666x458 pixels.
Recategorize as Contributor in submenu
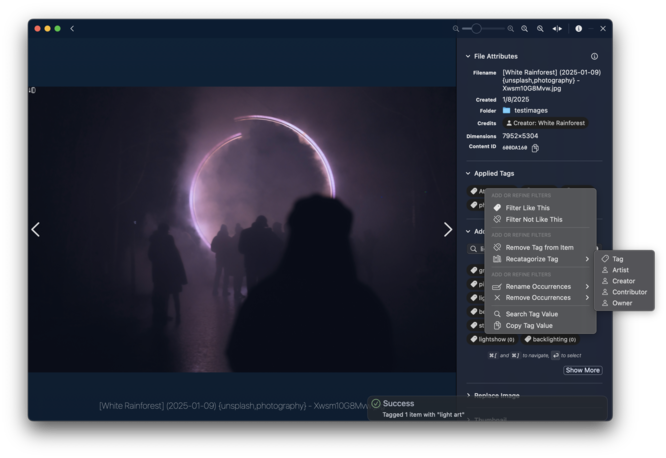(624, 292)
